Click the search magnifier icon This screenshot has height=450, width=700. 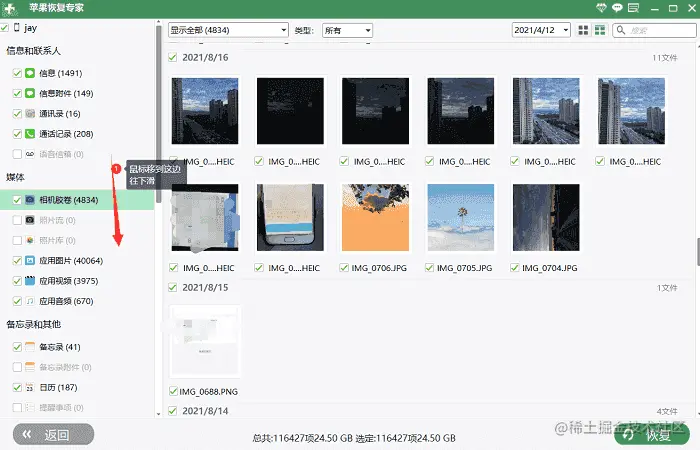pyautogui.click(x=621, y=30)
